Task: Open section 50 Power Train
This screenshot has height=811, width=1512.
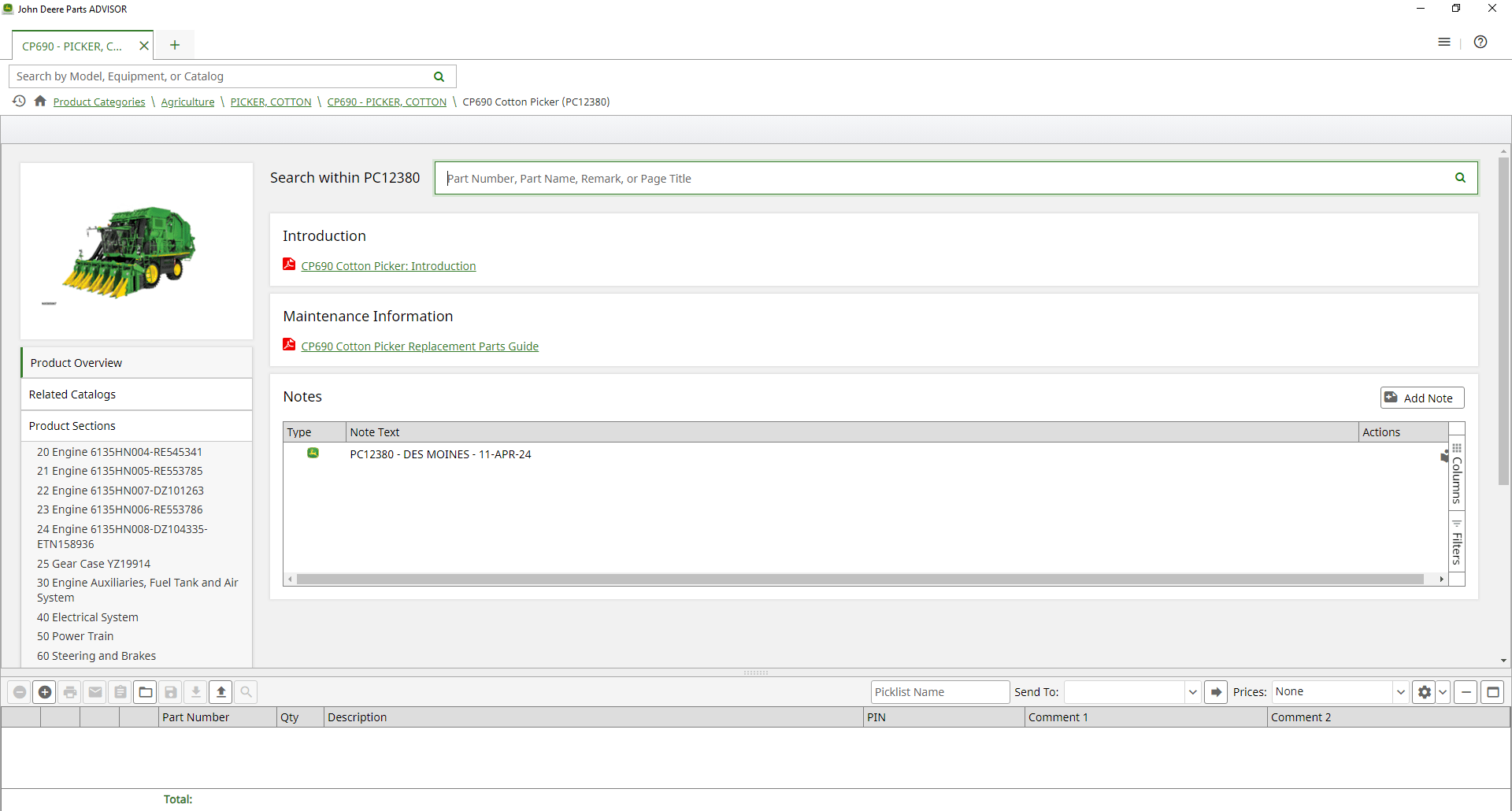Action: [76, 636]
